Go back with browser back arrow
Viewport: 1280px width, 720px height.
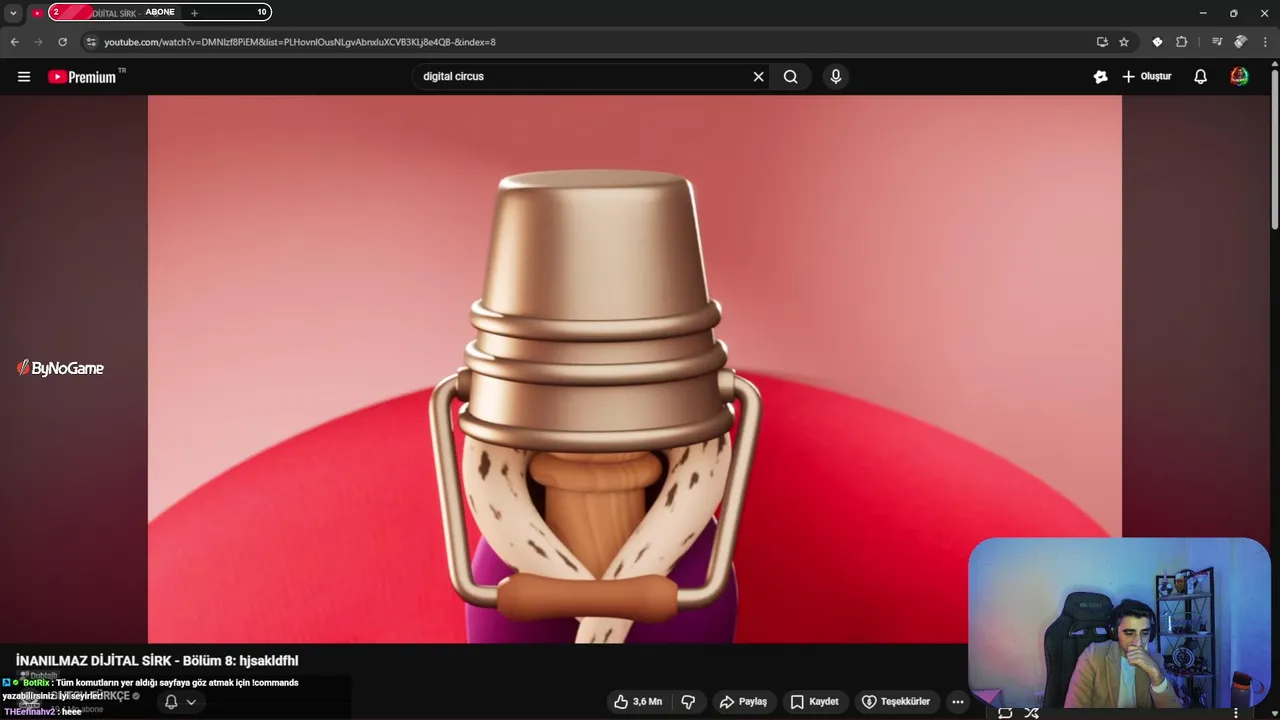[14, 42]
